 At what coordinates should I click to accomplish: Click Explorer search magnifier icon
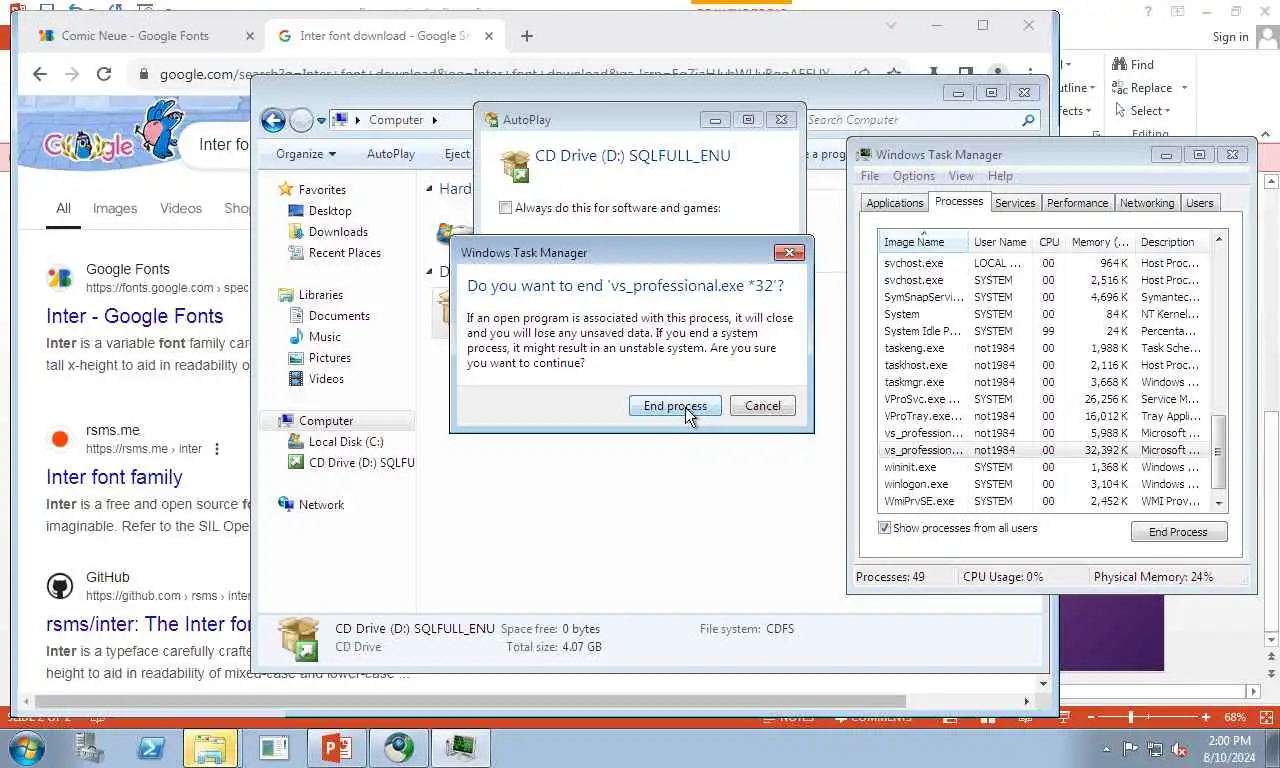pyautogui.click(x=1028, y=120)
